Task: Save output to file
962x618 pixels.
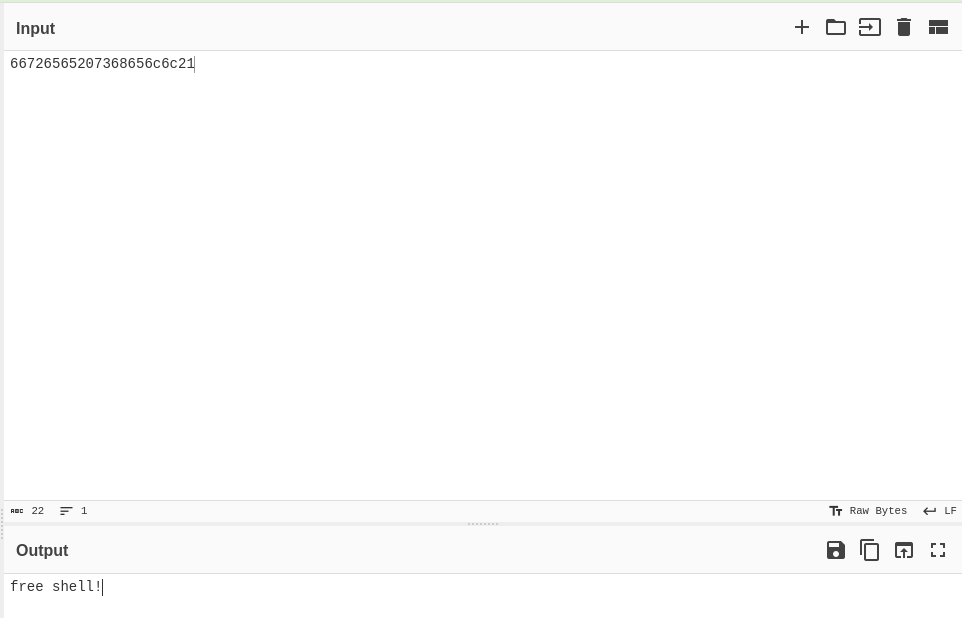Action: pyautogui.click(x=836, y=550)
